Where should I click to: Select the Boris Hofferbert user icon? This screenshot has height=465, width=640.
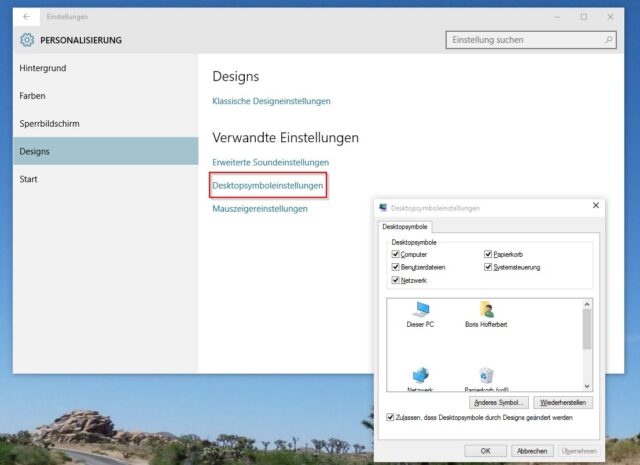tap(486, 310)
